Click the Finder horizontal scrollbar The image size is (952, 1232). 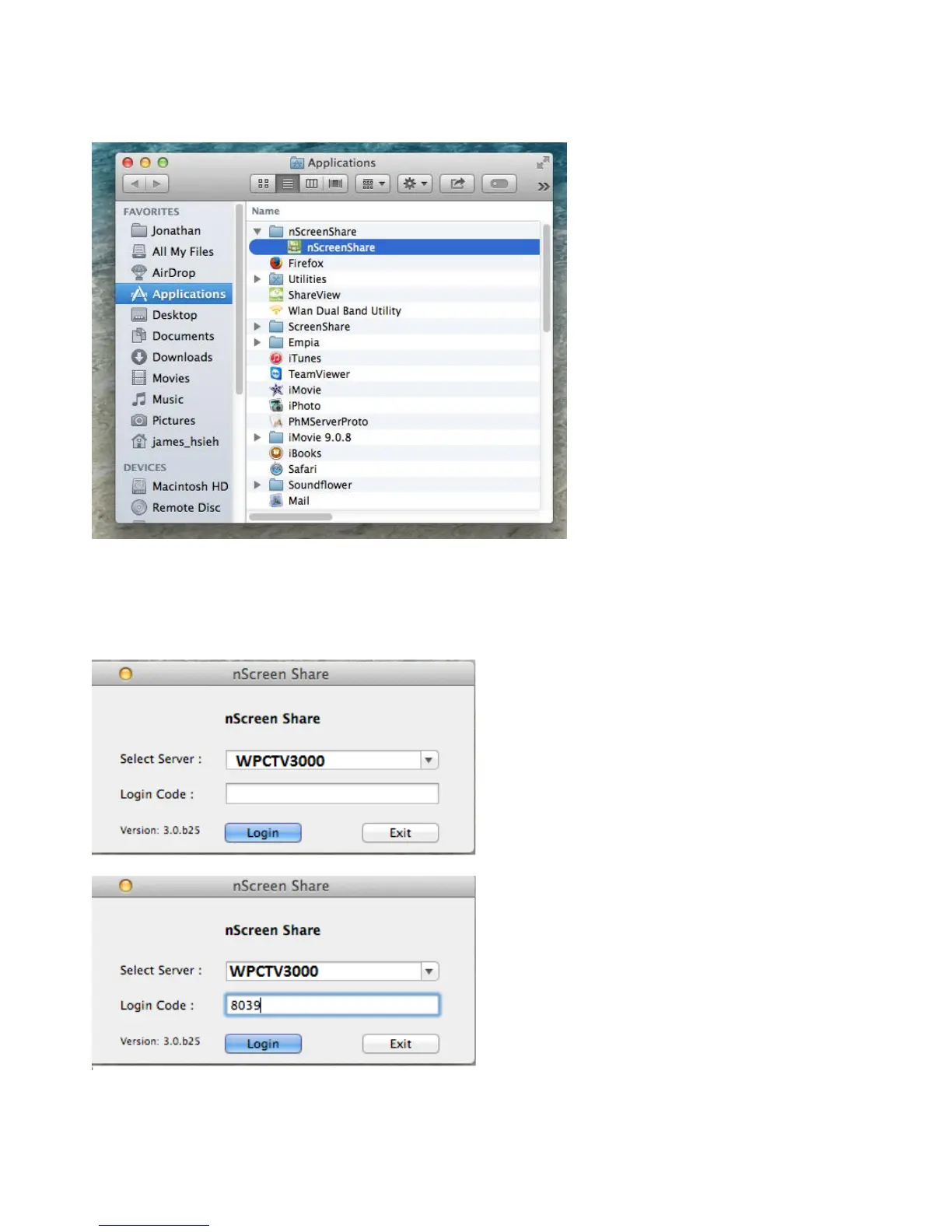[x=291, y=516]
